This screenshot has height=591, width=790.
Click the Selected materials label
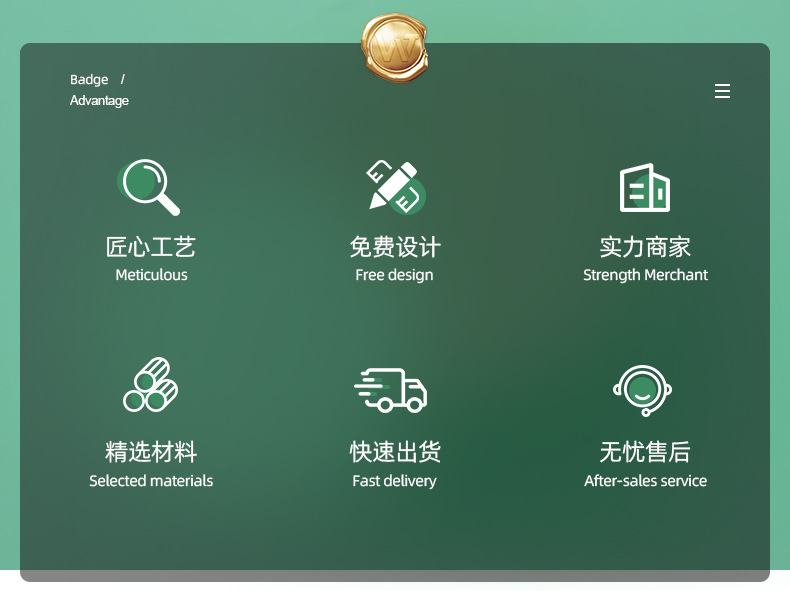[x=151, y=481]
